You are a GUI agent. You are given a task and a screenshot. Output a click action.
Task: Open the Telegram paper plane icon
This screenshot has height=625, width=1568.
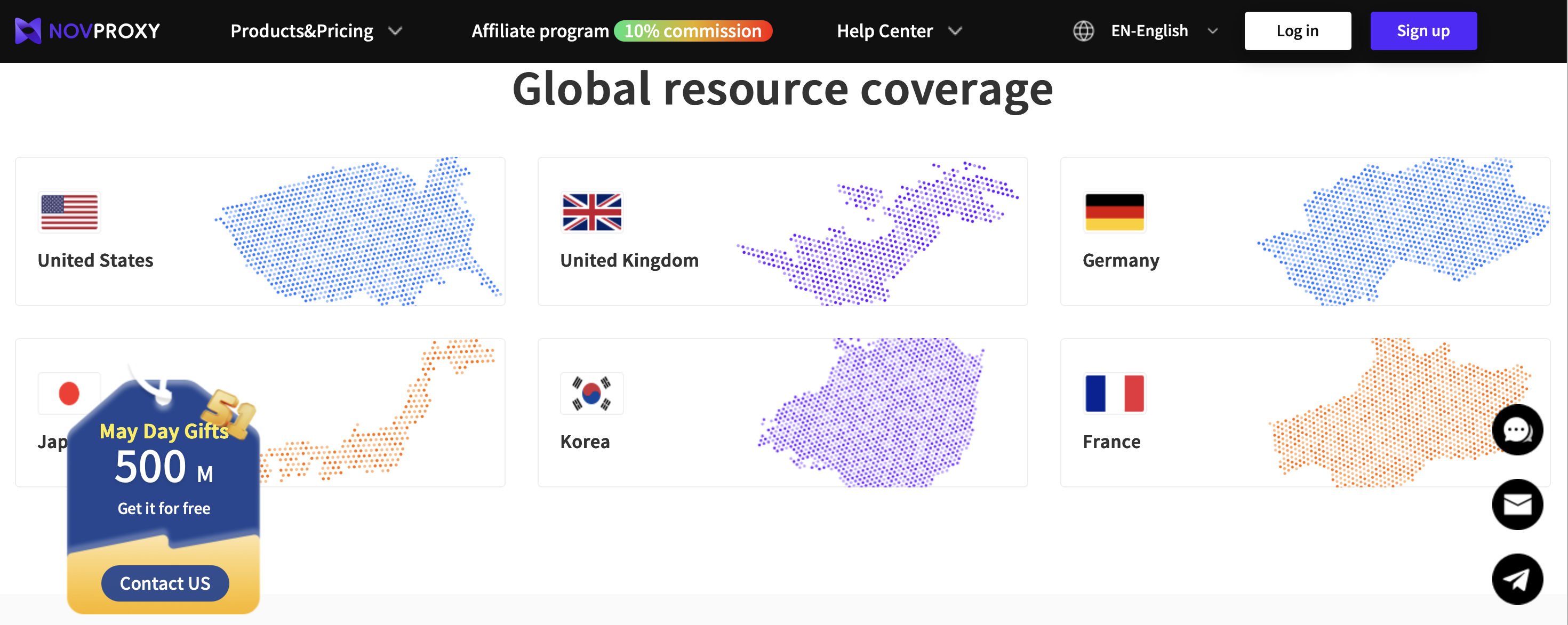pyautogui.click(x=1516, y=579)
